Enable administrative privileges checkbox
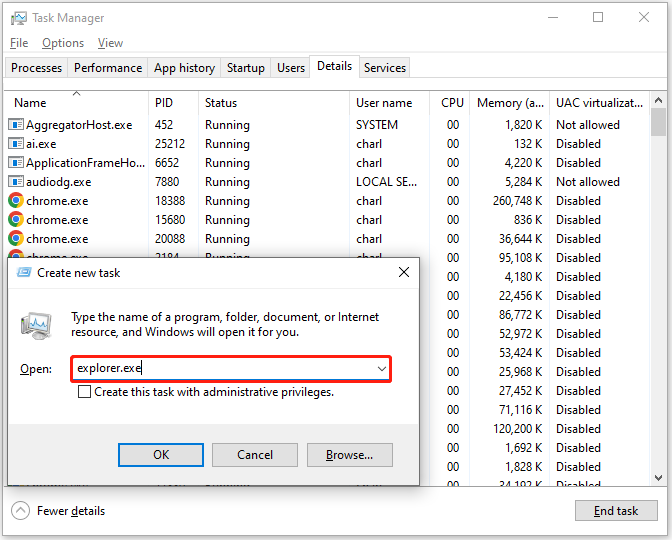The height and width of the screenshot is (540, 672). [84, 392]
